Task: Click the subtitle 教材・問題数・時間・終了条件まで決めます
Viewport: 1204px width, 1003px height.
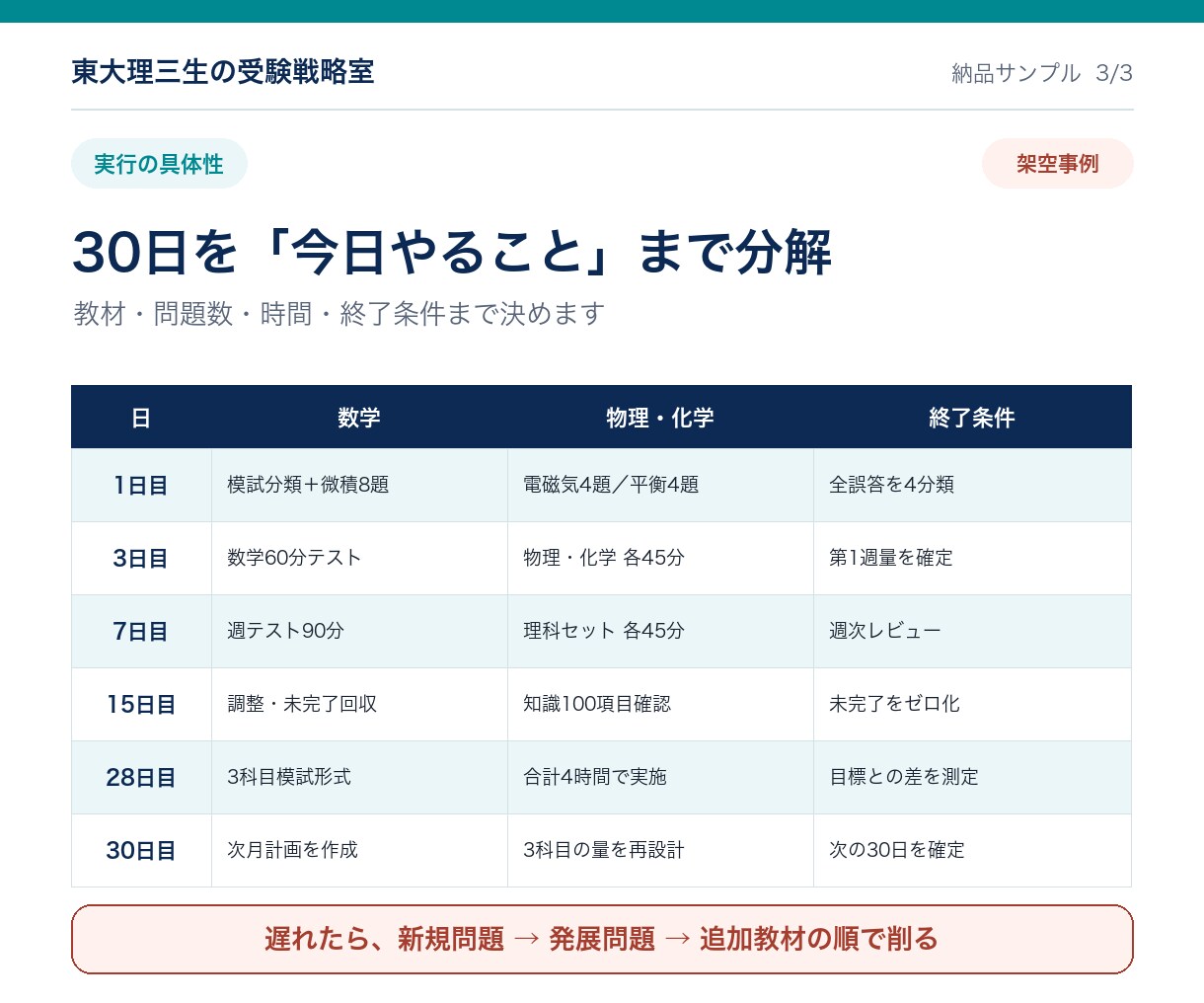Action: pyautogui.click(x=339, y=314)
